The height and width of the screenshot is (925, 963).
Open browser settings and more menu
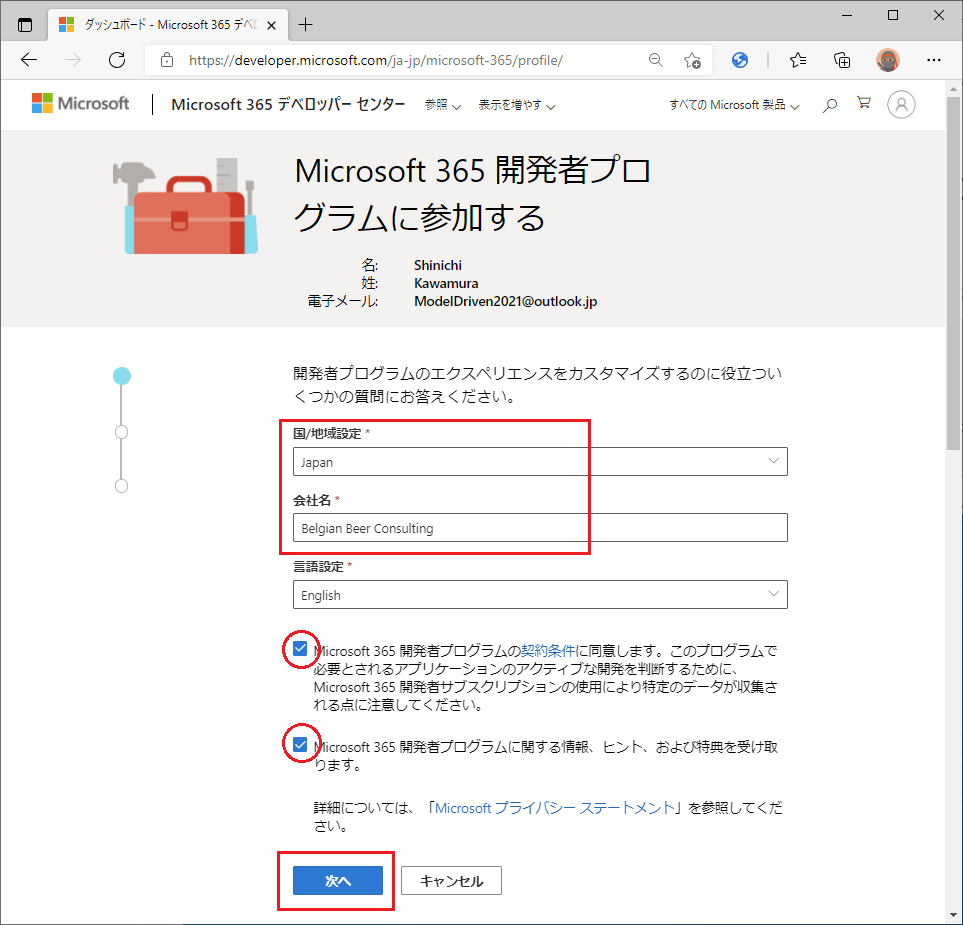pyautogui.click(x=934, y=60)
